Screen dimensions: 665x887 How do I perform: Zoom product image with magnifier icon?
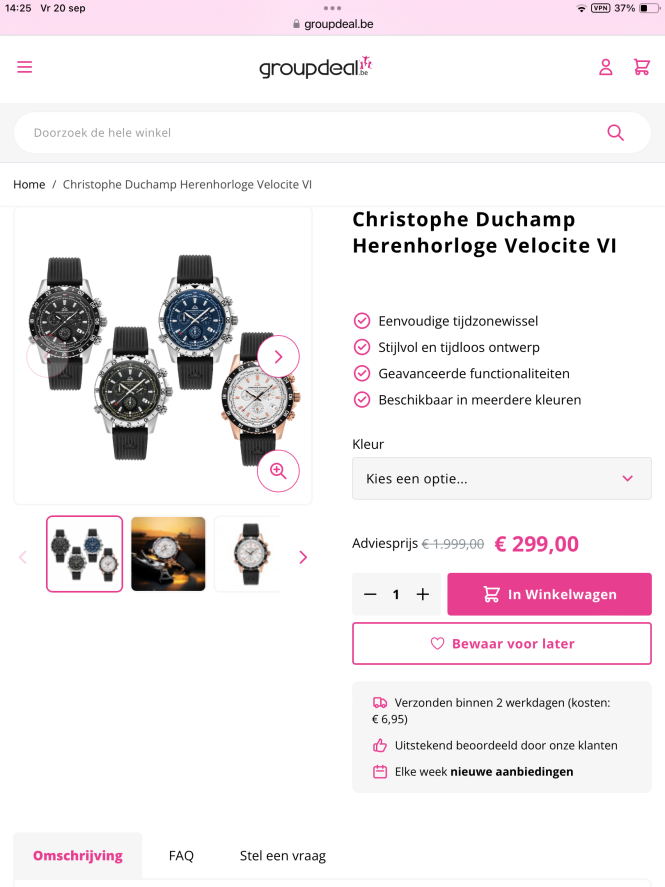click(x=278, y=471)
